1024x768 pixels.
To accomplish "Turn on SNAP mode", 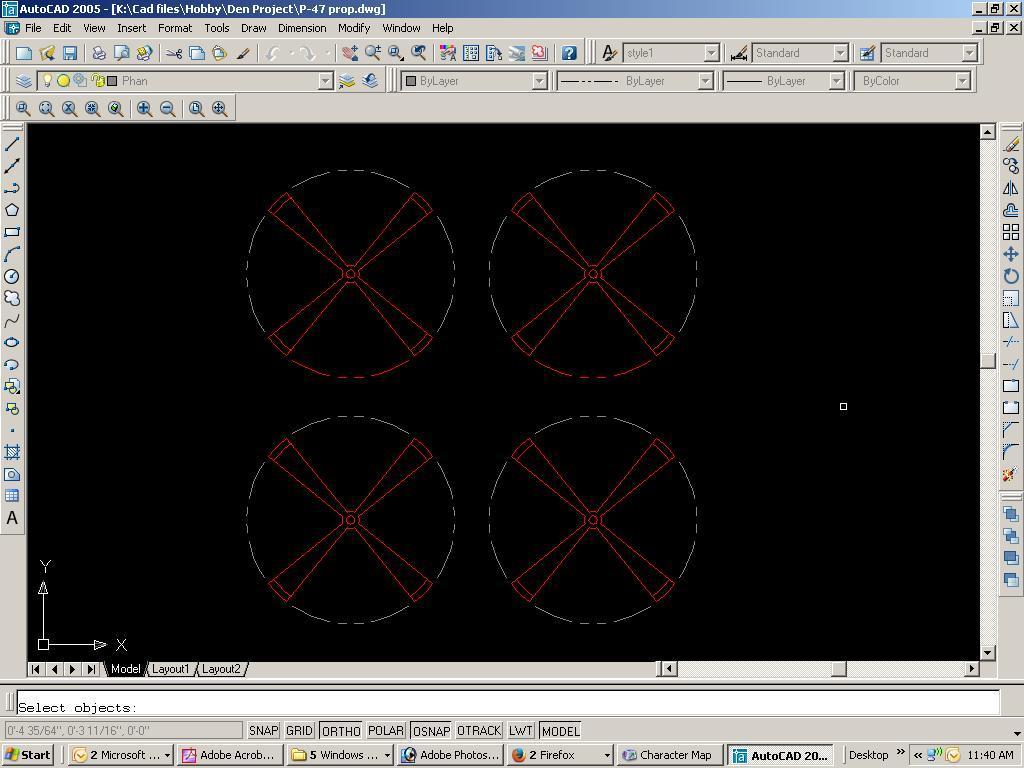I will tap(263, 731).
